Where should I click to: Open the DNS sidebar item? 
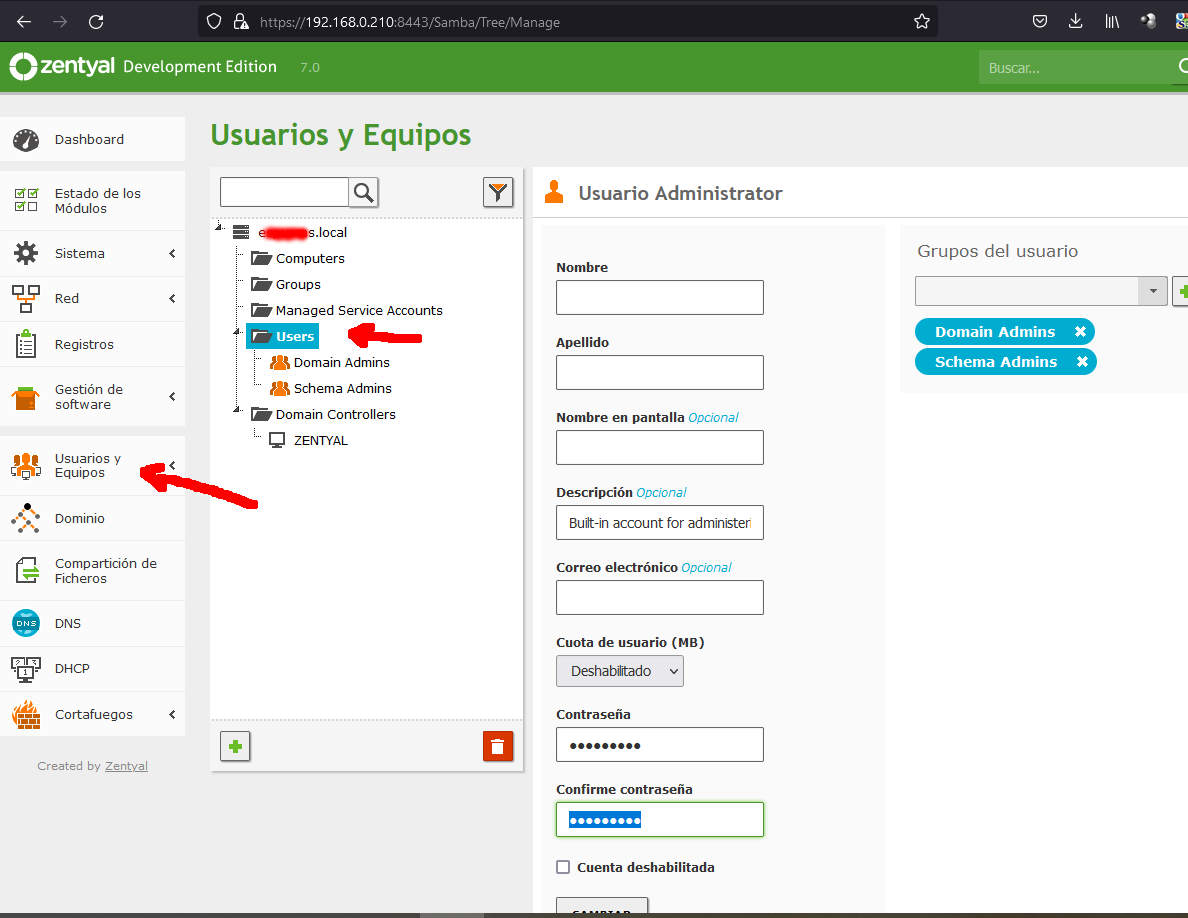coord(92,623)
